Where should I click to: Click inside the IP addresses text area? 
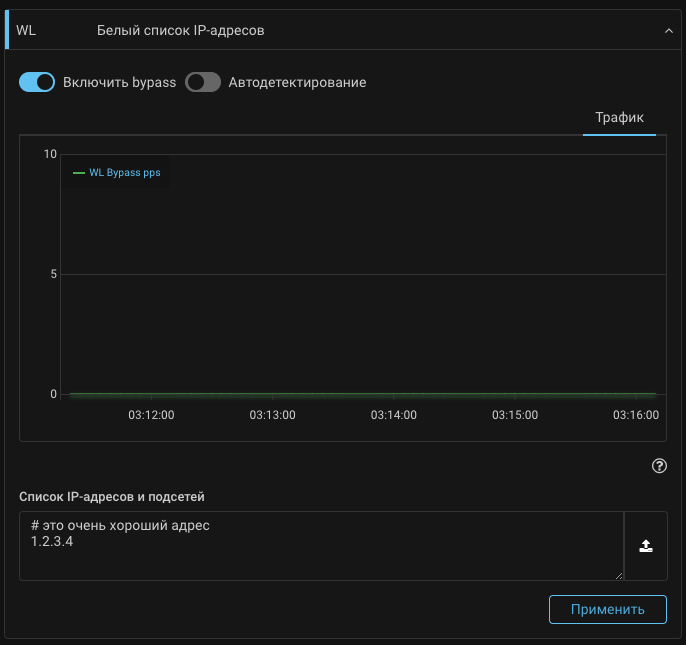coord(320,560)
